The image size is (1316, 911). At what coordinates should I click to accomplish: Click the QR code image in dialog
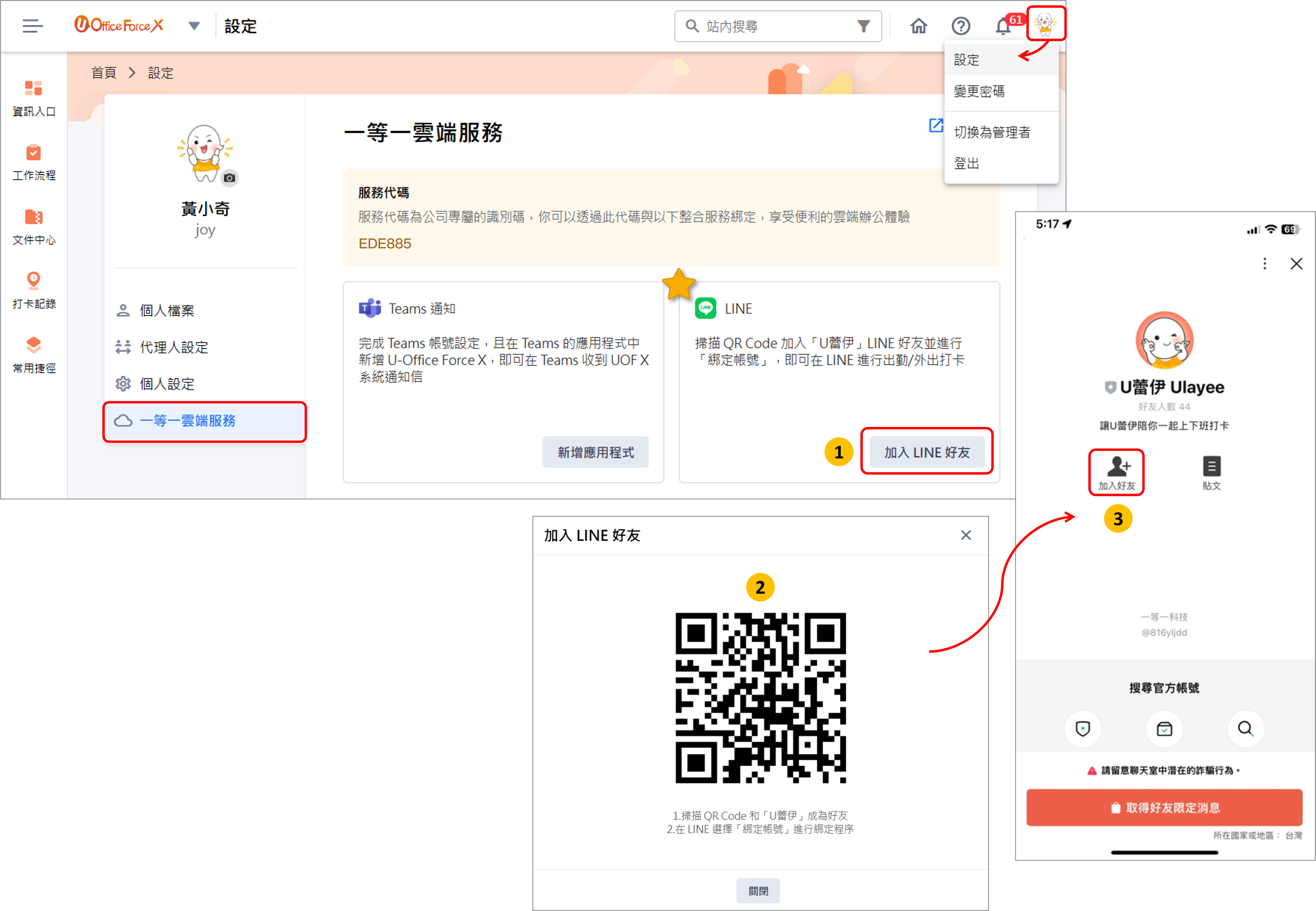click(x=760, y=698)
